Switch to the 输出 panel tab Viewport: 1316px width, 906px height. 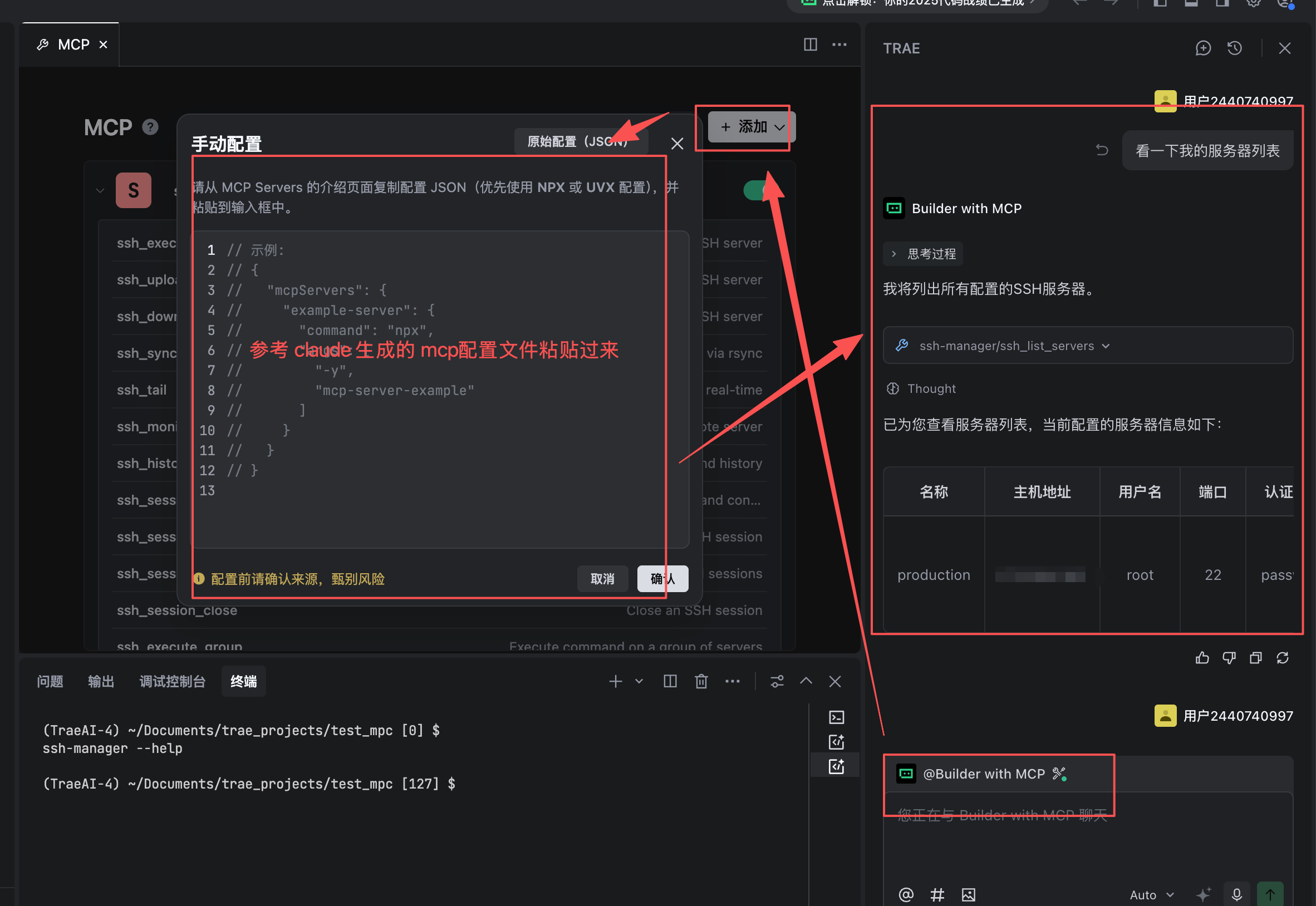pos(101,681)
